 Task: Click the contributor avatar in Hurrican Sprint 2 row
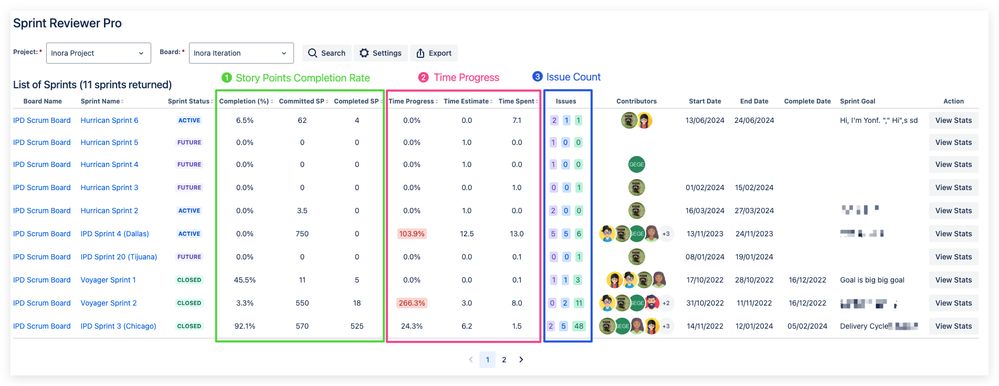click(x=636, y=211)
